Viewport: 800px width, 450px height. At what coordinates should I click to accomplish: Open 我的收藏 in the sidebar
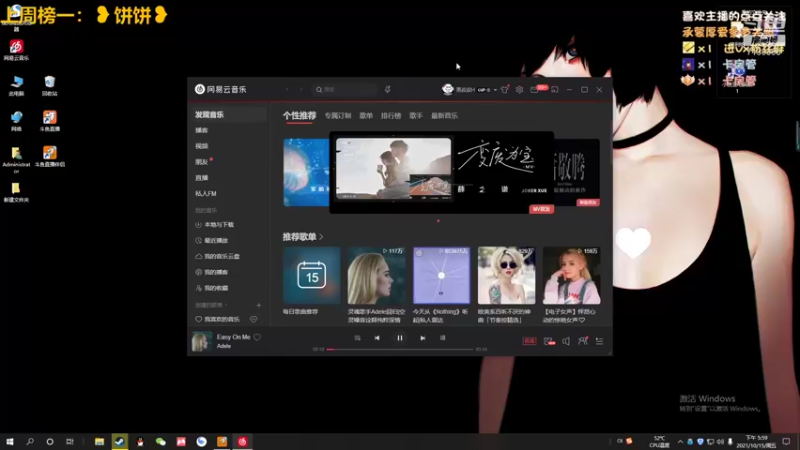coord(212,288)
